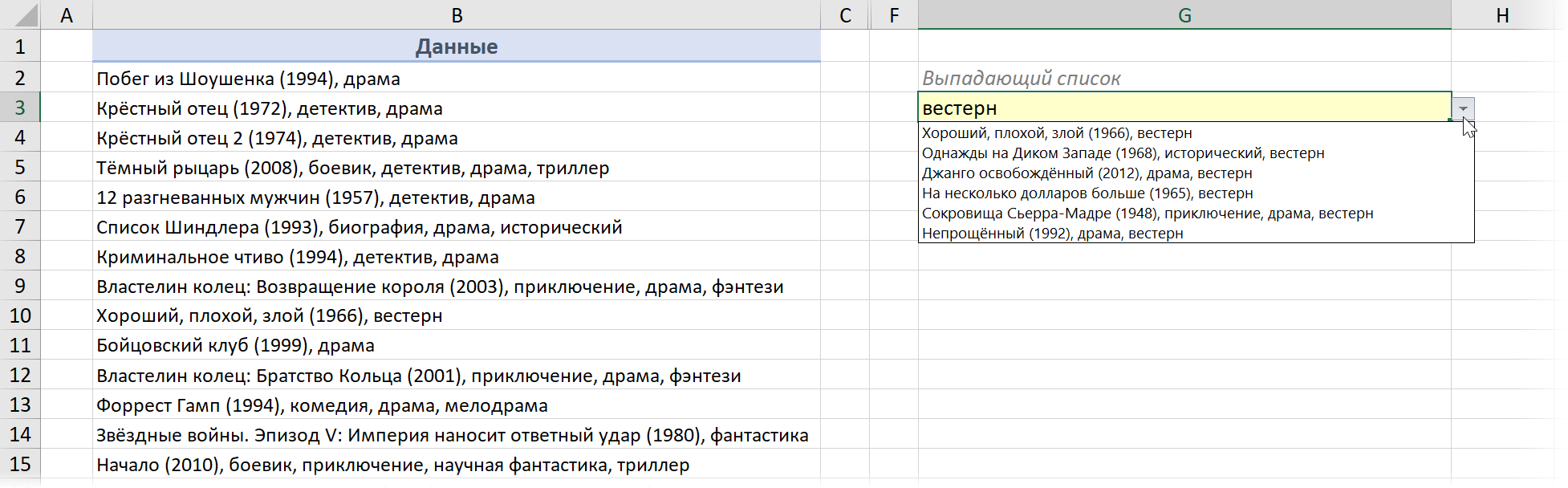Screen dimensions: 1568x488
Task: Select the 'Список Шиндлера (1993)' cell
Action: [359, 227]
